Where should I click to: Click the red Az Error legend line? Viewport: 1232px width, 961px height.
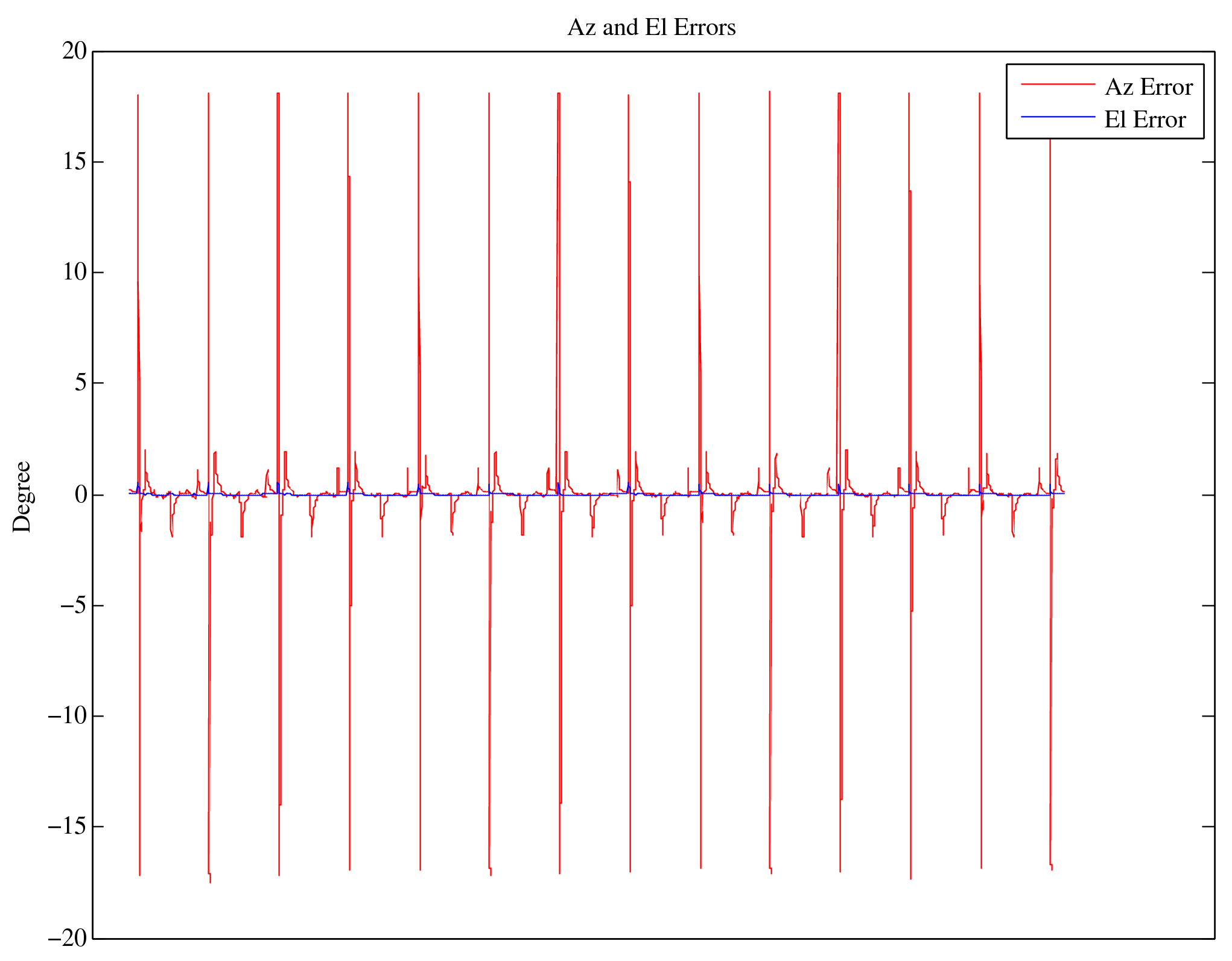coord(1057,85)
